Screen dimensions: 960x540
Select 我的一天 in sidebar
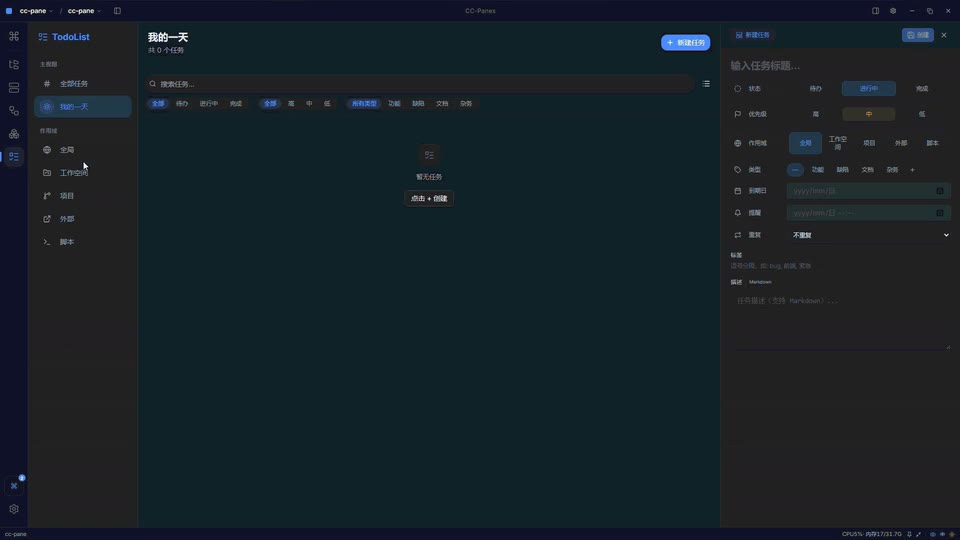83,107
